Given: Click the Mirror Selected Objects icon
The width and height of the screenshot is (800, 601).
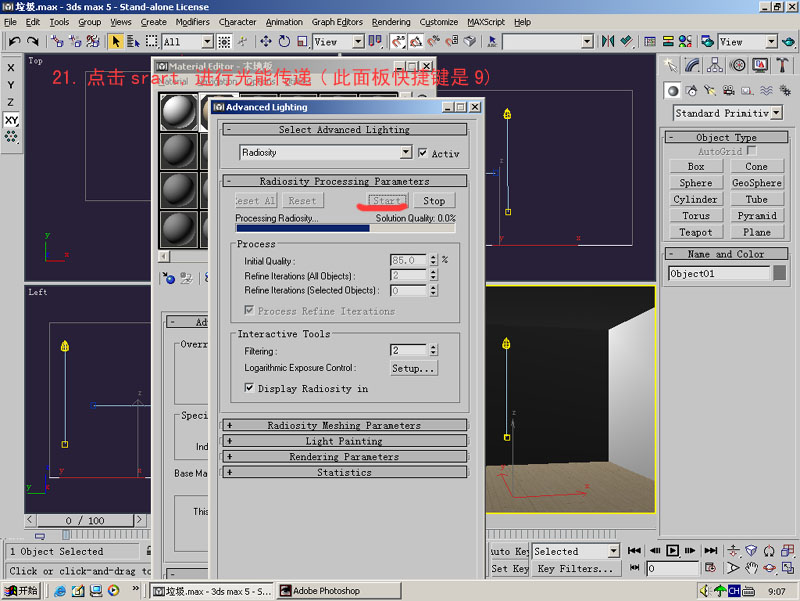Looking at the screenshot, I should (608, 41).
